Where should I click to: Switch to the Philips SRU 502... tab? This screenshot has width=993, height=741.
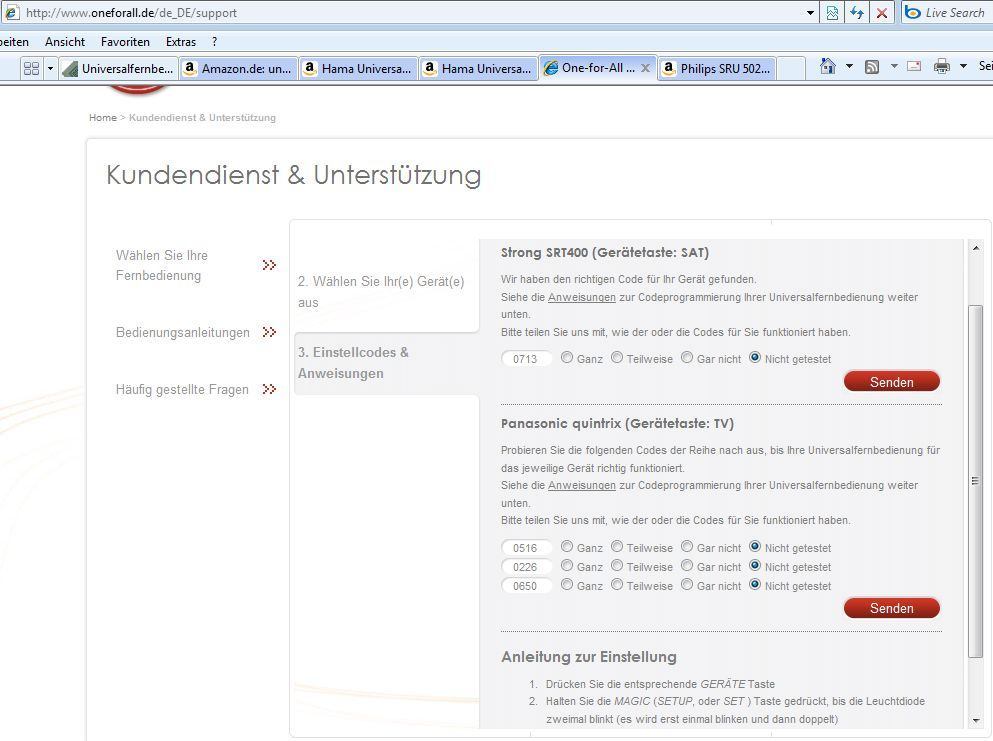click(717, 68)
